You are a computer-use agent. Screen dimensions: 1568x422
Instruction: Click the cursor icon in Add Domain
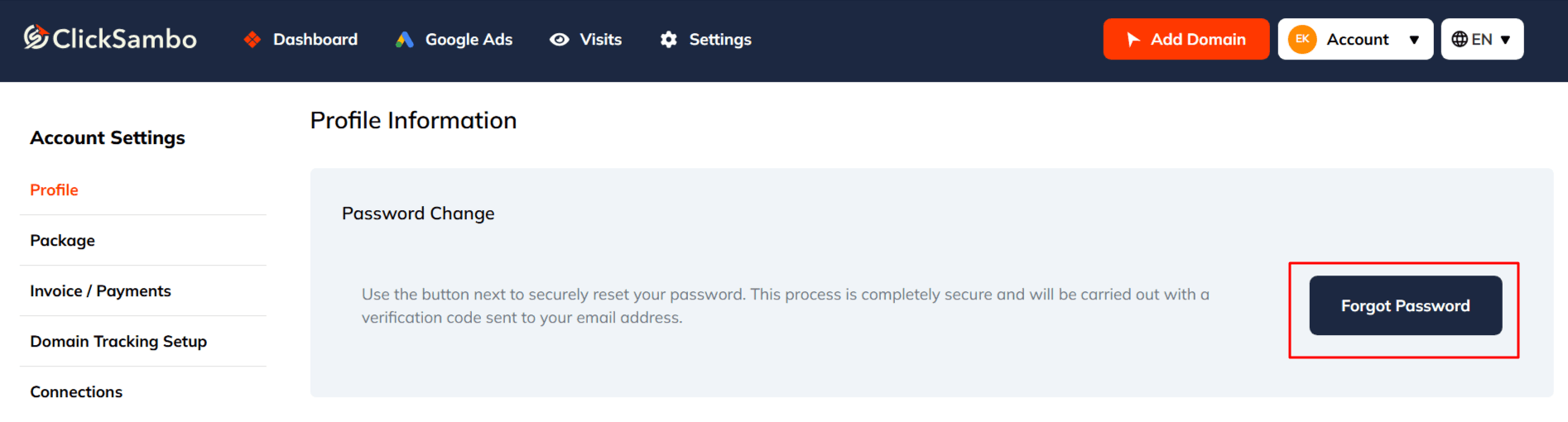[1133, 40]
